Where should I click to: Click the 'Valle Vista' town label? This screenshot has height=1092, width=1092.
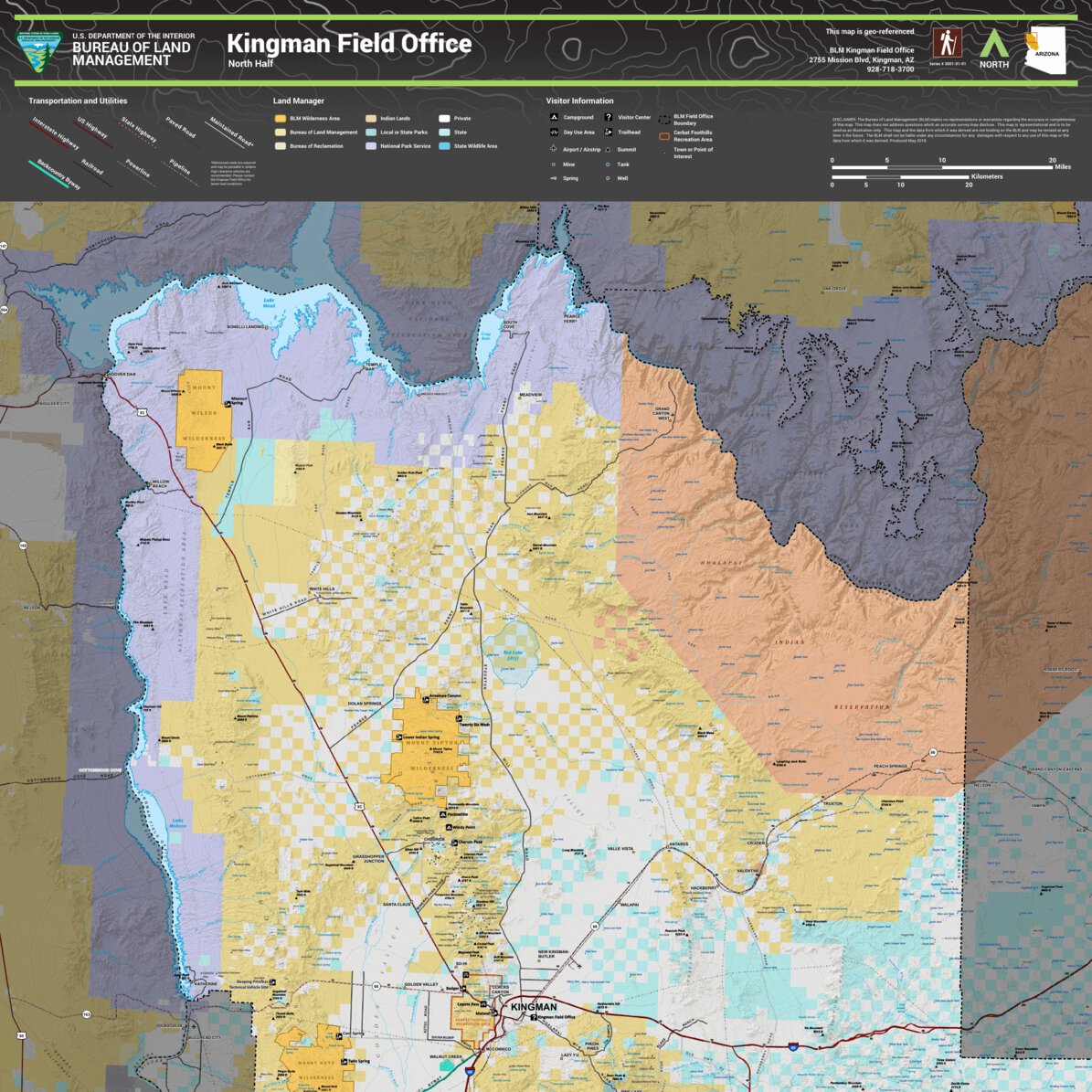(620, 848)
